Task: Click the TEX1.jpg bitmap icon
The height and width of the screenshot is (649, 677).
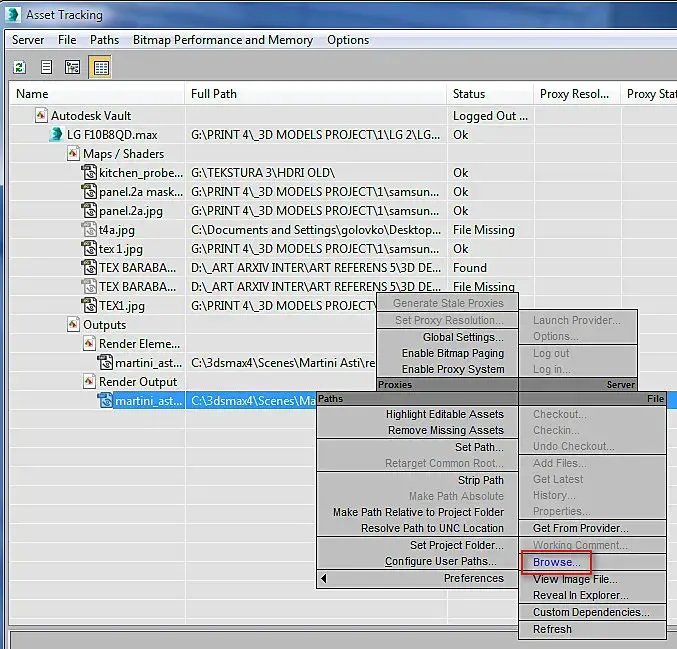Action: click(89, 305)
